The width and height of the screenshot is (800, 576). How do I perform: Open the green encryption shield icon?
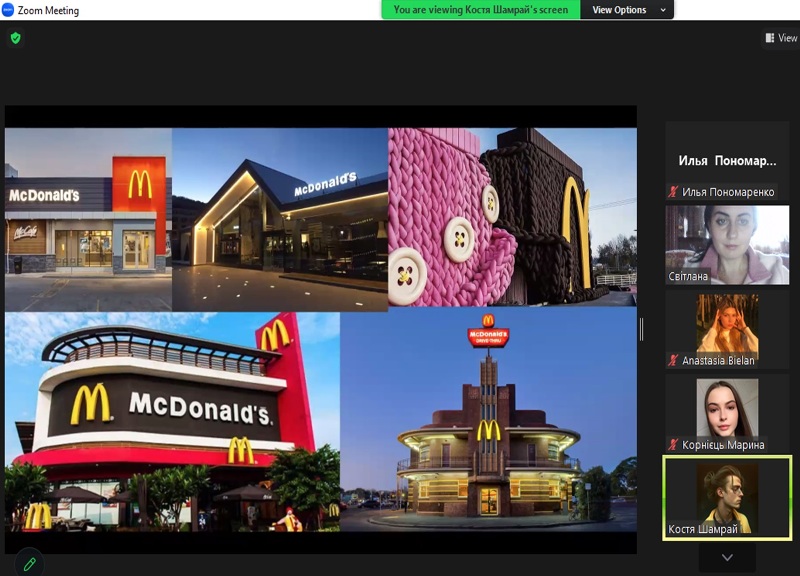[x=16, y=38]
